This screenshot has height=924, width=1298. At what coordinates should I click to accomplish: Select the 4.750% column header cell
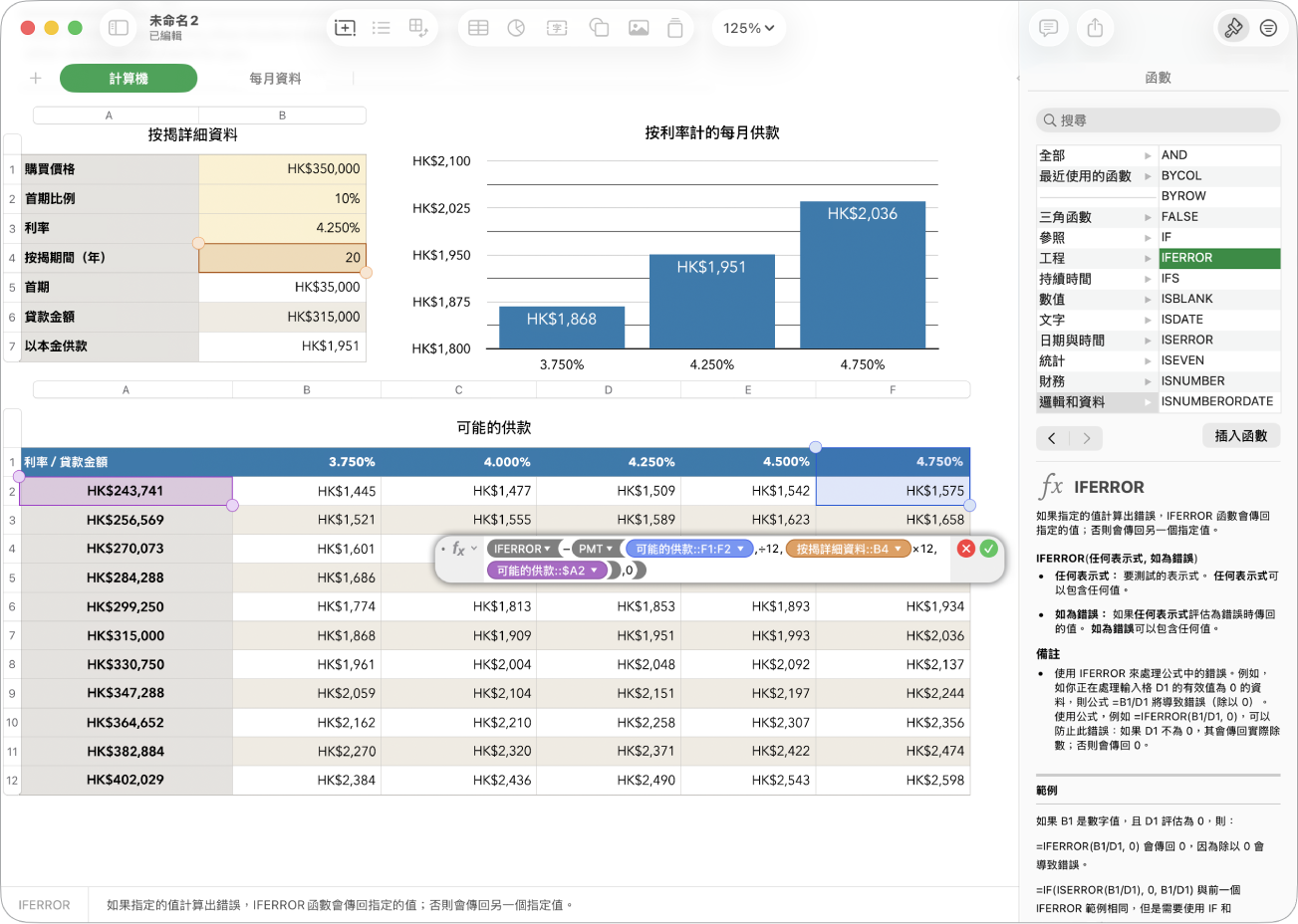point(893,462)
